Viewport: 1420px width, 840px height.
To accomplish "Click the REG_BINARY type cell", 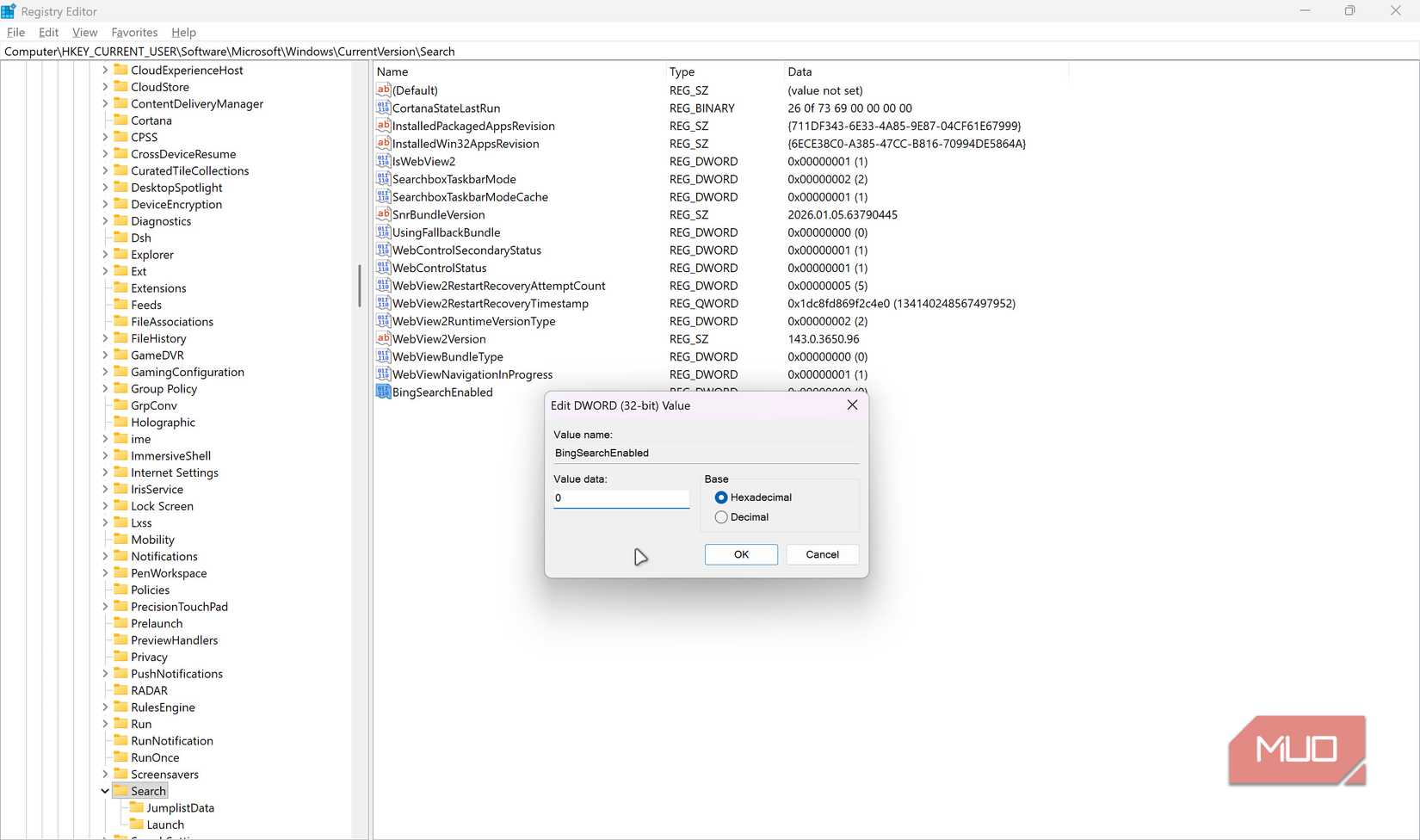I will pos(702,108).
